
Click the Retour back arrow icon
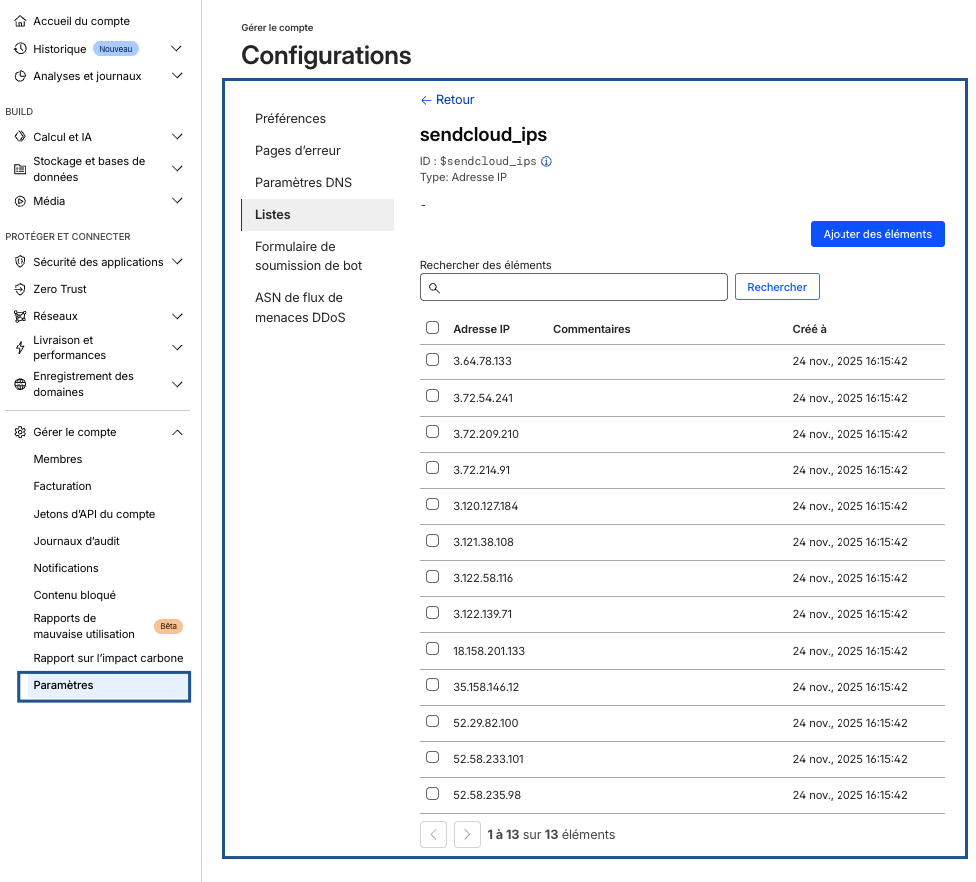426,100
